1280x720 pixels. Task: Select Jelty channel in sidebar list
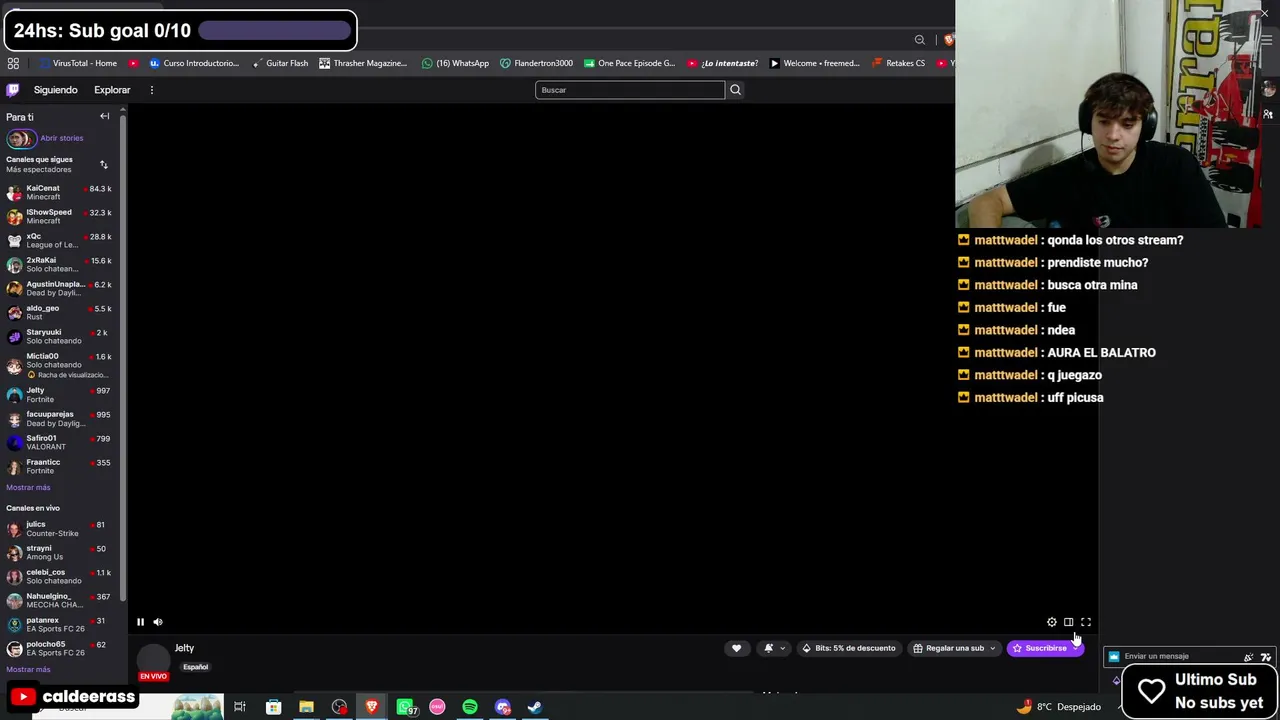(x=60, y=394)
